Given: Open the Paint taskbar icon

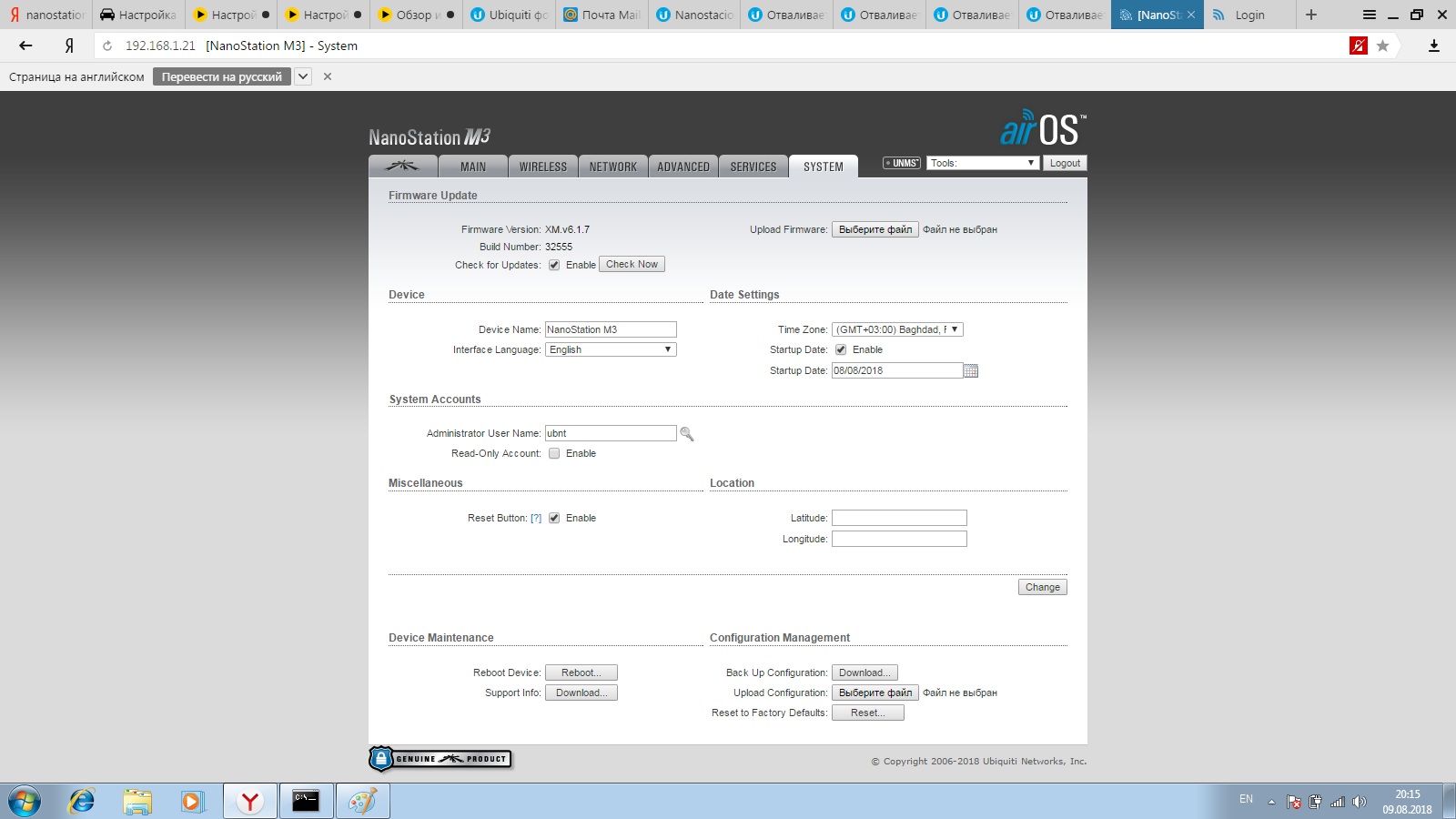Looking at the screenshot, I should click(x=362, y=802).
